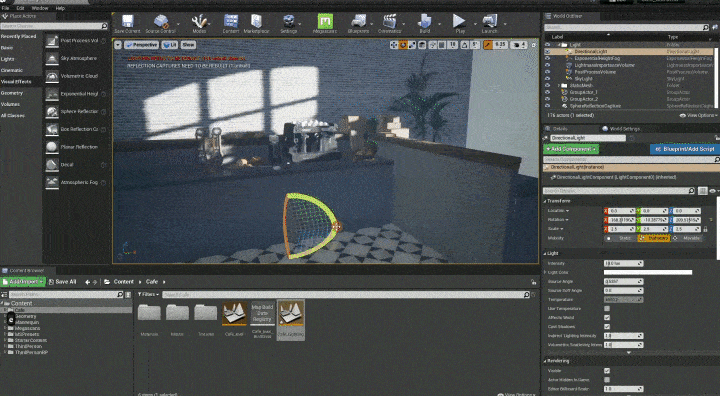Select Planar Reflection in Place Actors

[x=76, y=147]
